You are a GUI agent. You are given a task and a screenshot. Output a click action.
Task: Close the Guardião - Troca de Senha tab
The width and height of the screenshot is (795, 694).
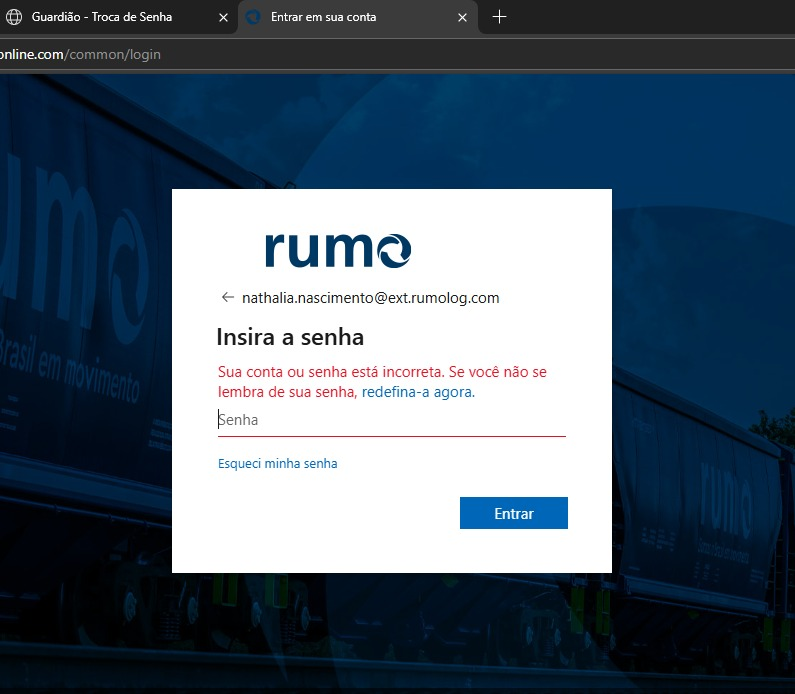click(223, 18)
